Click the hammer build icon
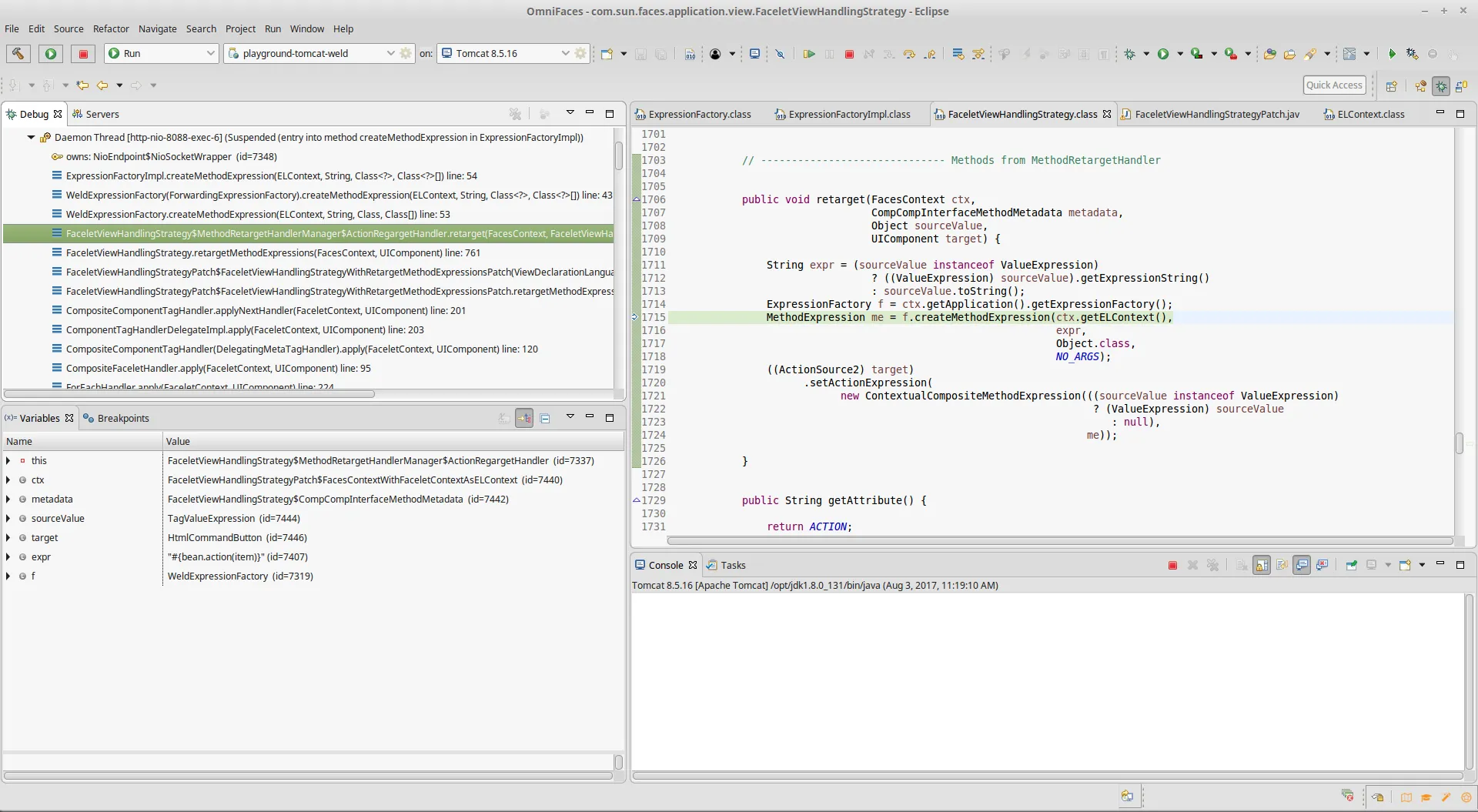This screenshot has width=1478, height=812. [18, 53]
